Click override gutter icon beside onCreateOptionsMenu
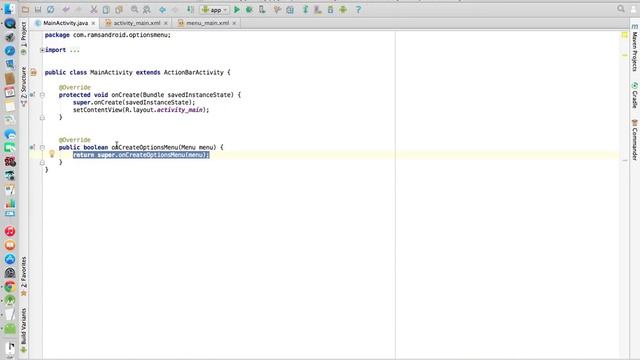This screenshot has height=360, width=640. 32,147
